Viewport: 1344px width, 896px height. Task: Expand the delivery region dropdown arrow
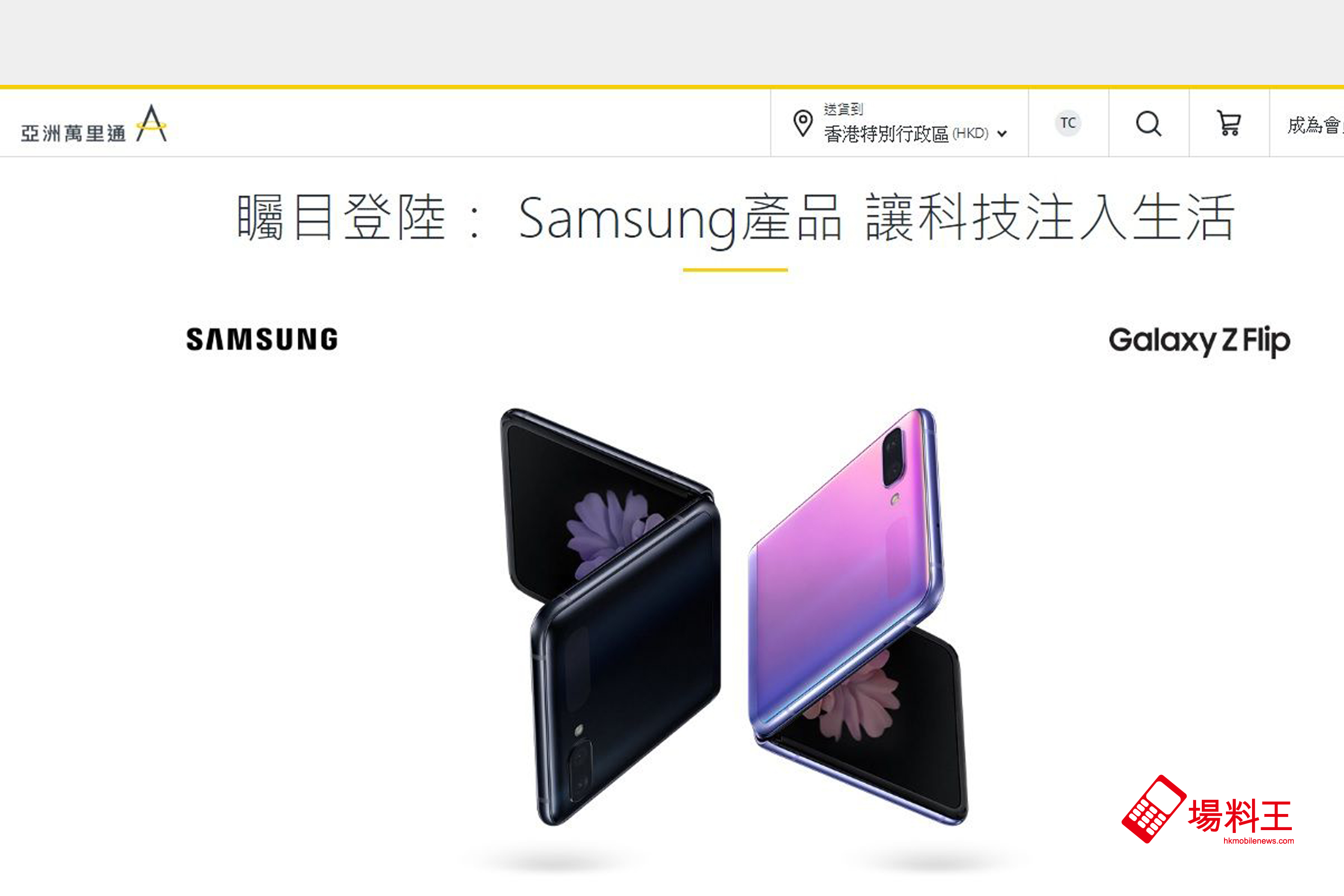(1002, 134)
